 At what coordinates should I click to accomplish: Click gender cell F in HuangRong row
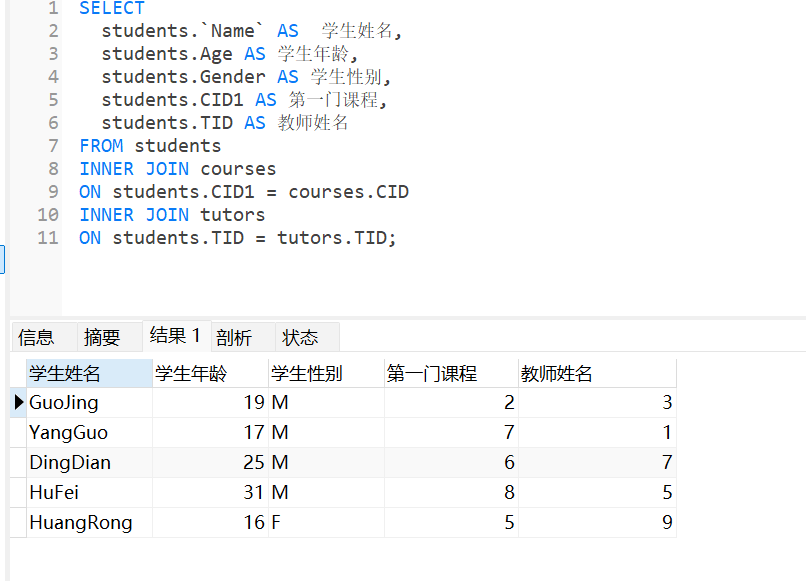click(326, 522)
